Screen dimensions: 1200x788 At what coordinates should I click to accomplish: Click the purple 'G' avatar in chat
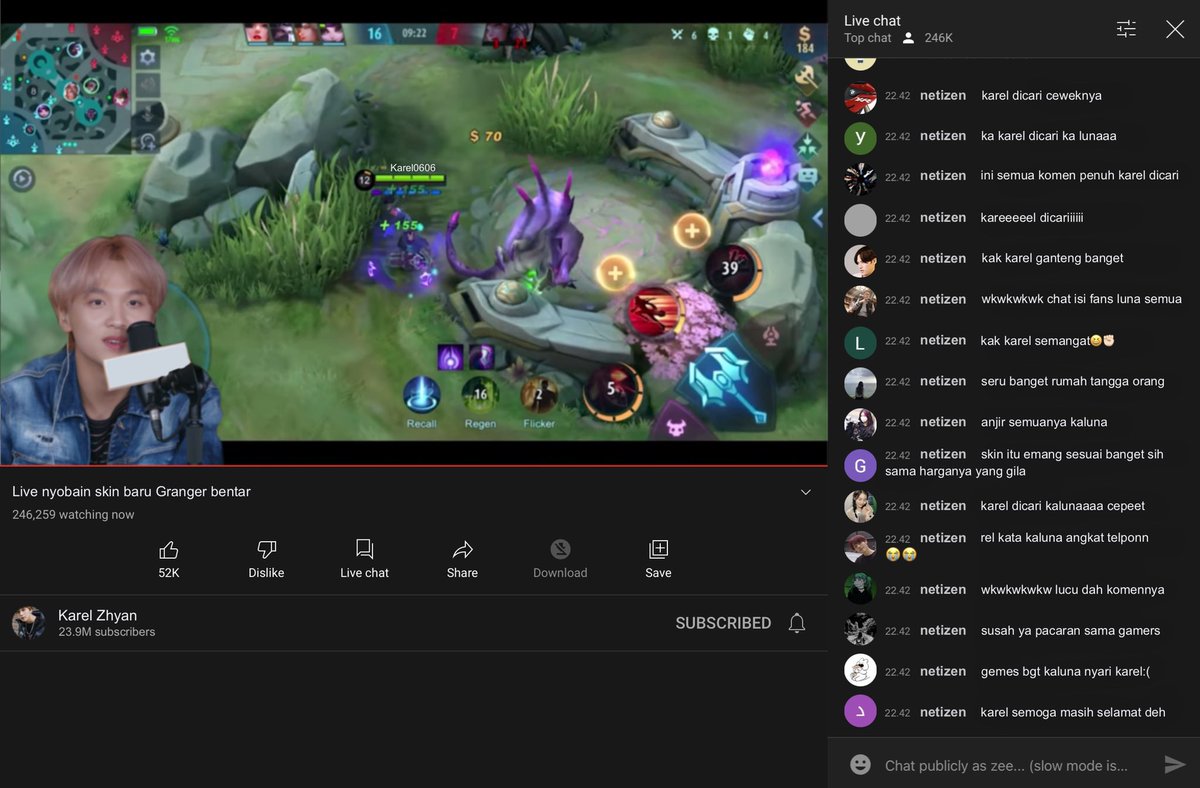pyautogui.click(x=860, y=465)
